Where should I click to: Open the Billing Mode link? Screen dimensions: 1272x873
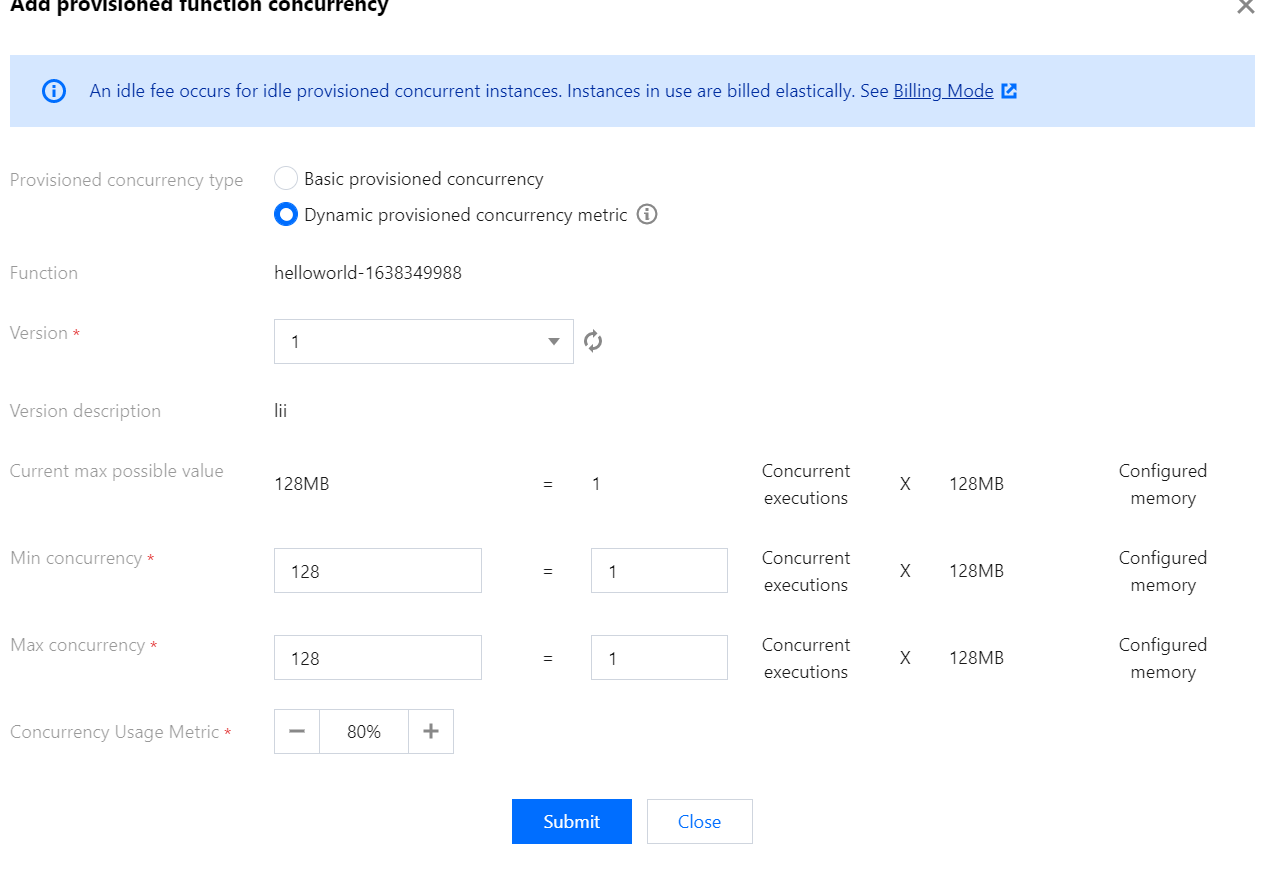tap(943, 91)
